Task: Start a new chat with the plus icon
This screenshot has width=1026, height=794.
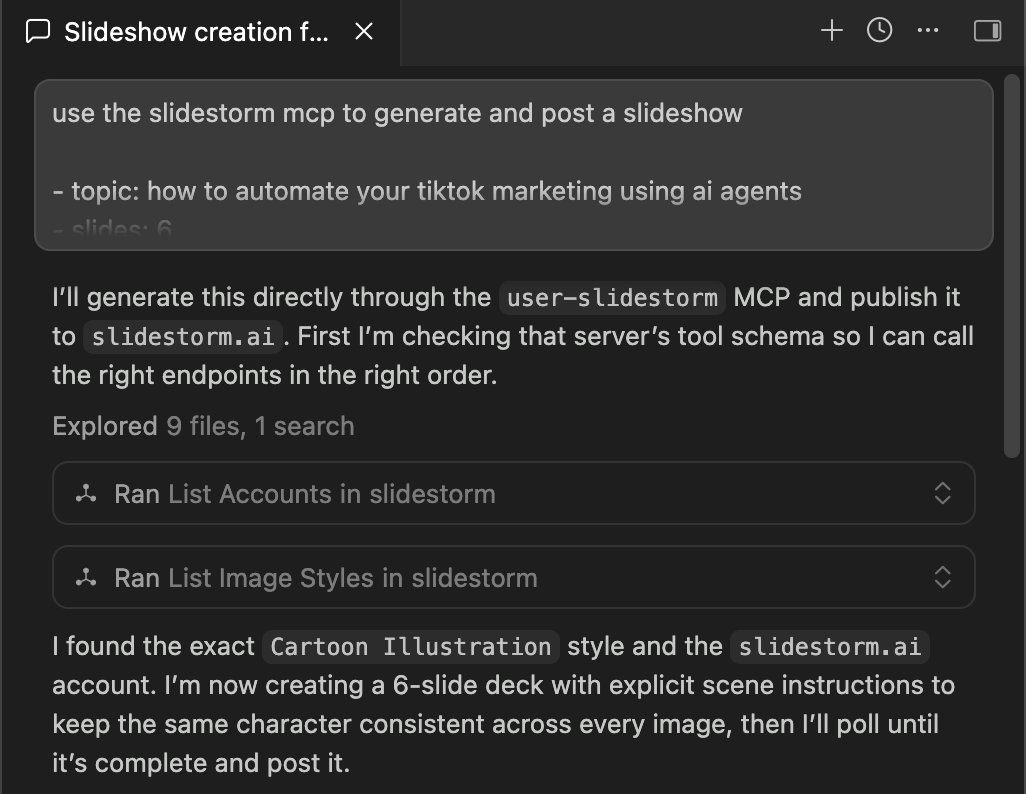Action: 832,31
